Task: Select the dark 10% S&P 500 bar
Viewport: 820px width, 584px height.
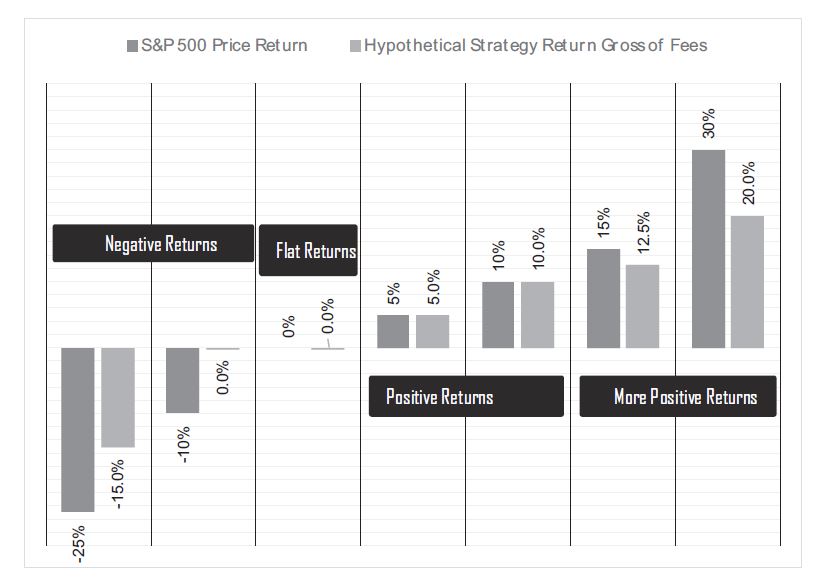Action: pyautogui.click(x=498, y=315)
